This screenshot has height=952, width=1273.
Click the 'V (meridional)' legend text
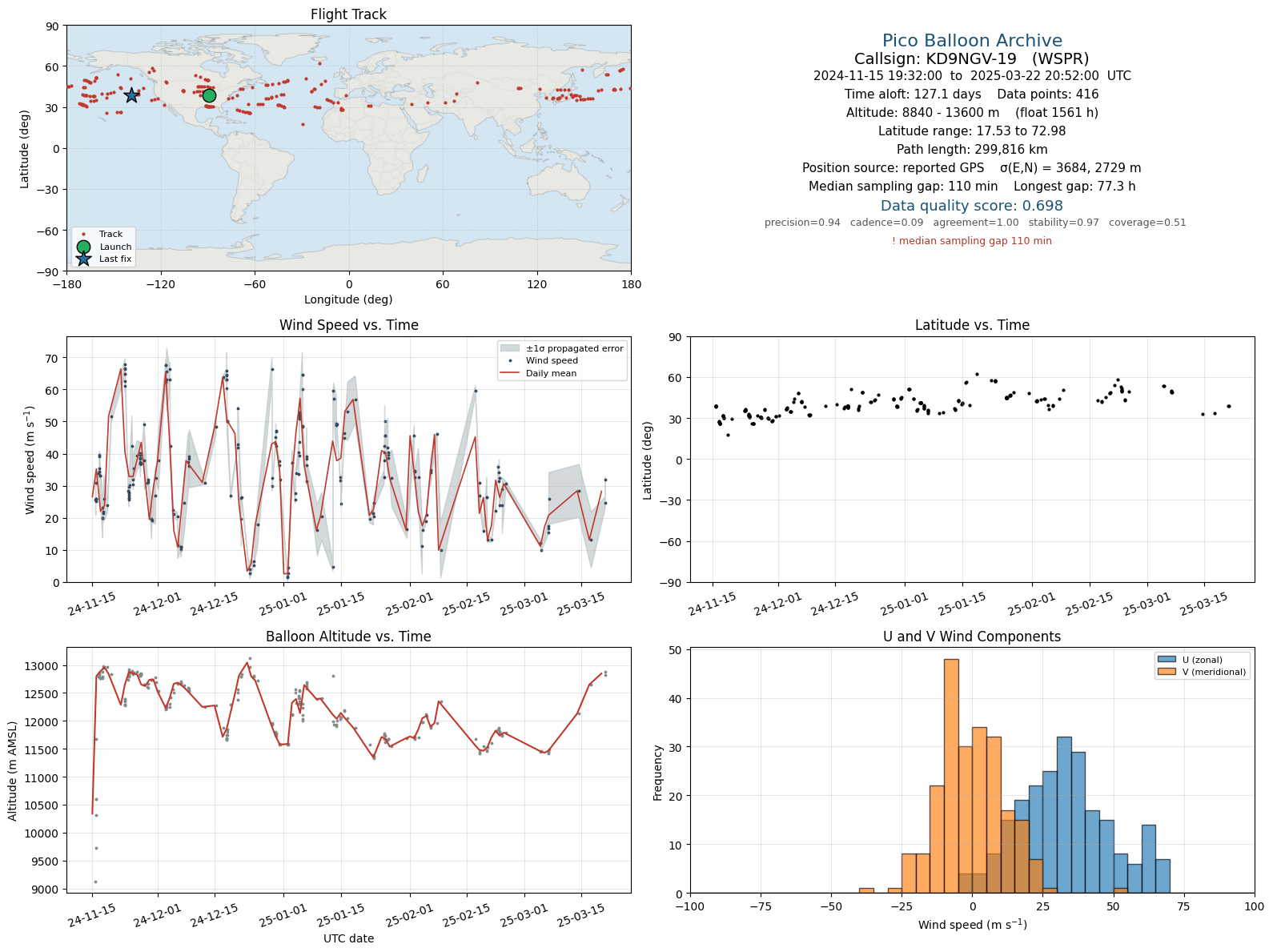[x=1215, y=673]
